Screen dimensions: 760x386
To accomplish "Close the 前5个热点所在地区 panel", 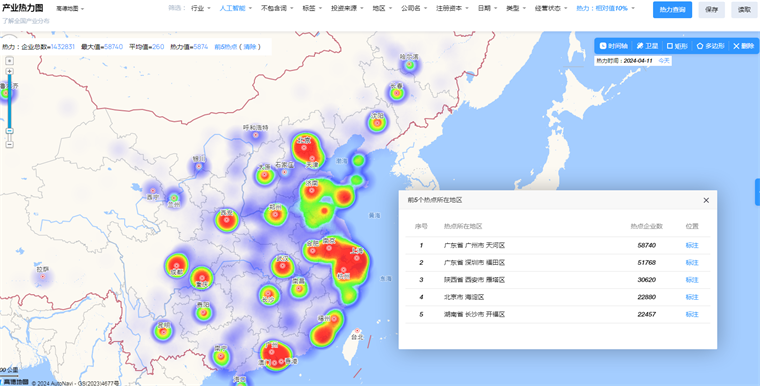I will [706, 200].
